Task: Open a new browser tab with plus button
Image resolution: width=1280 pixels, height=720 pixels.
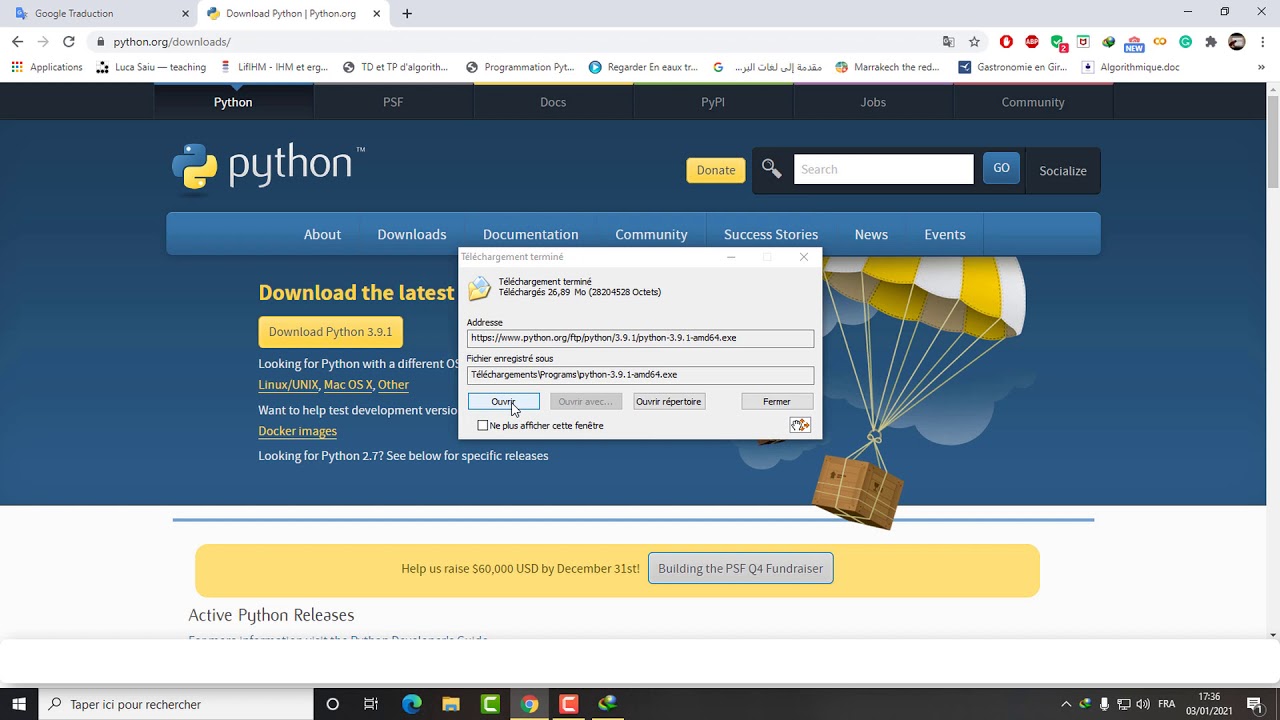Action: pos(407,14)
